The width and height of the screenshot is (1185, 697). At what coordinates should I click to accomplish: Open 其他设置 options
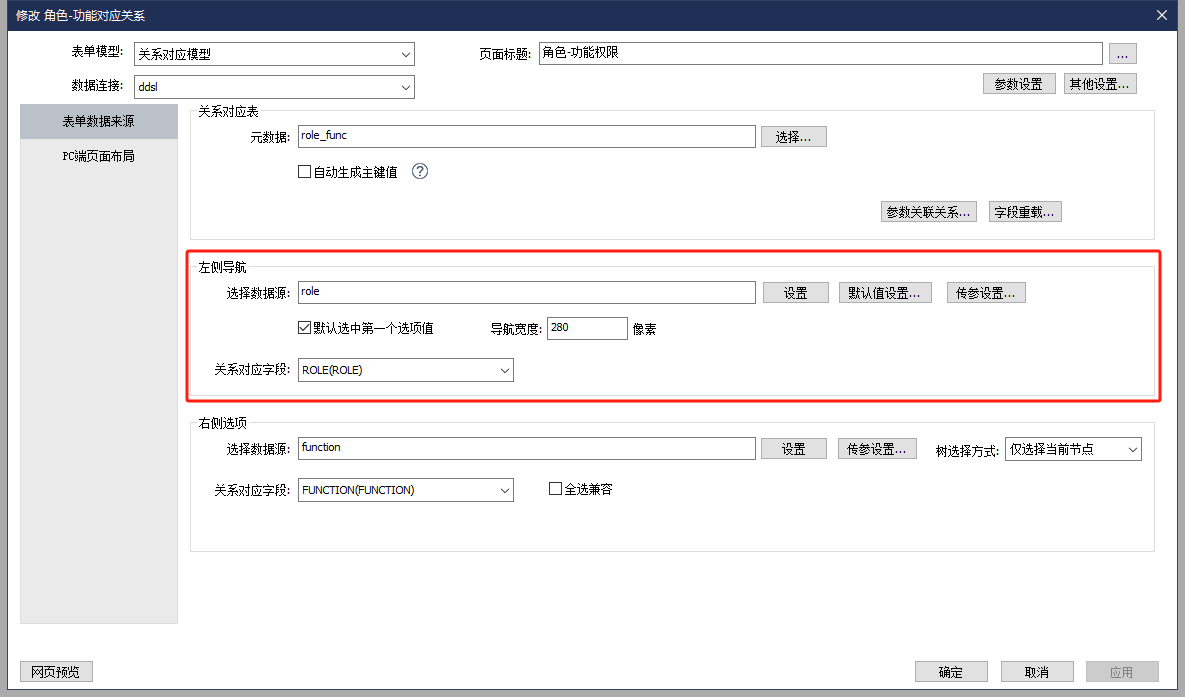1099,84
